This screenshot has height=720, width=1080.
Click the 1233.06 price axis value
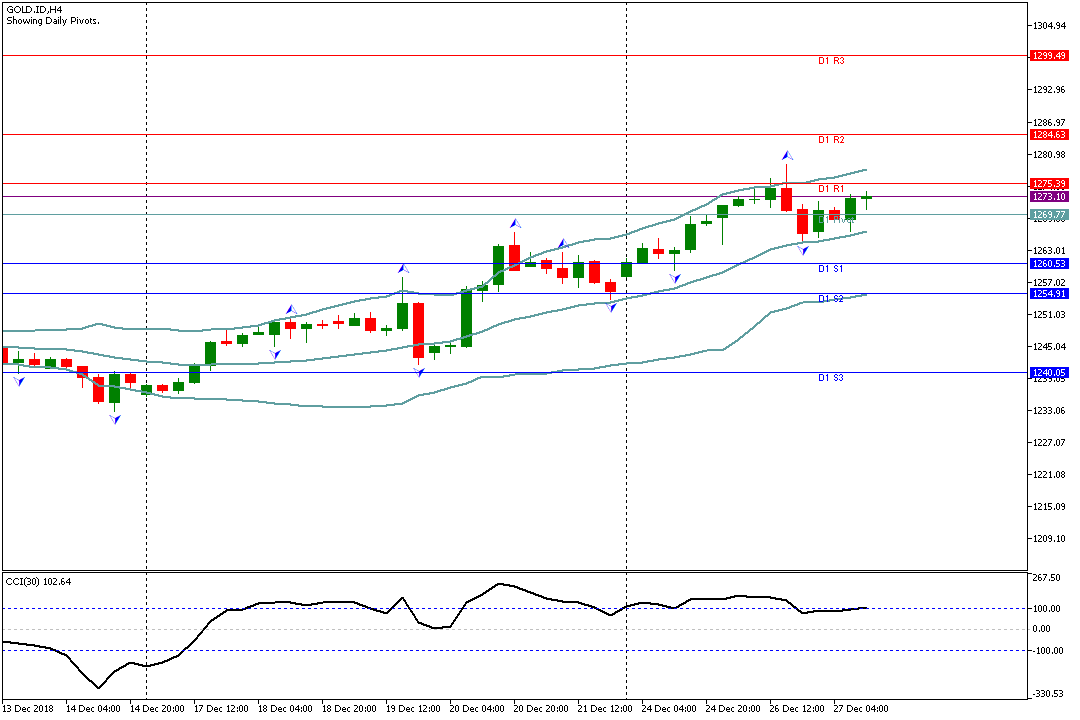pyautogui.click(x=1050, y=411)
